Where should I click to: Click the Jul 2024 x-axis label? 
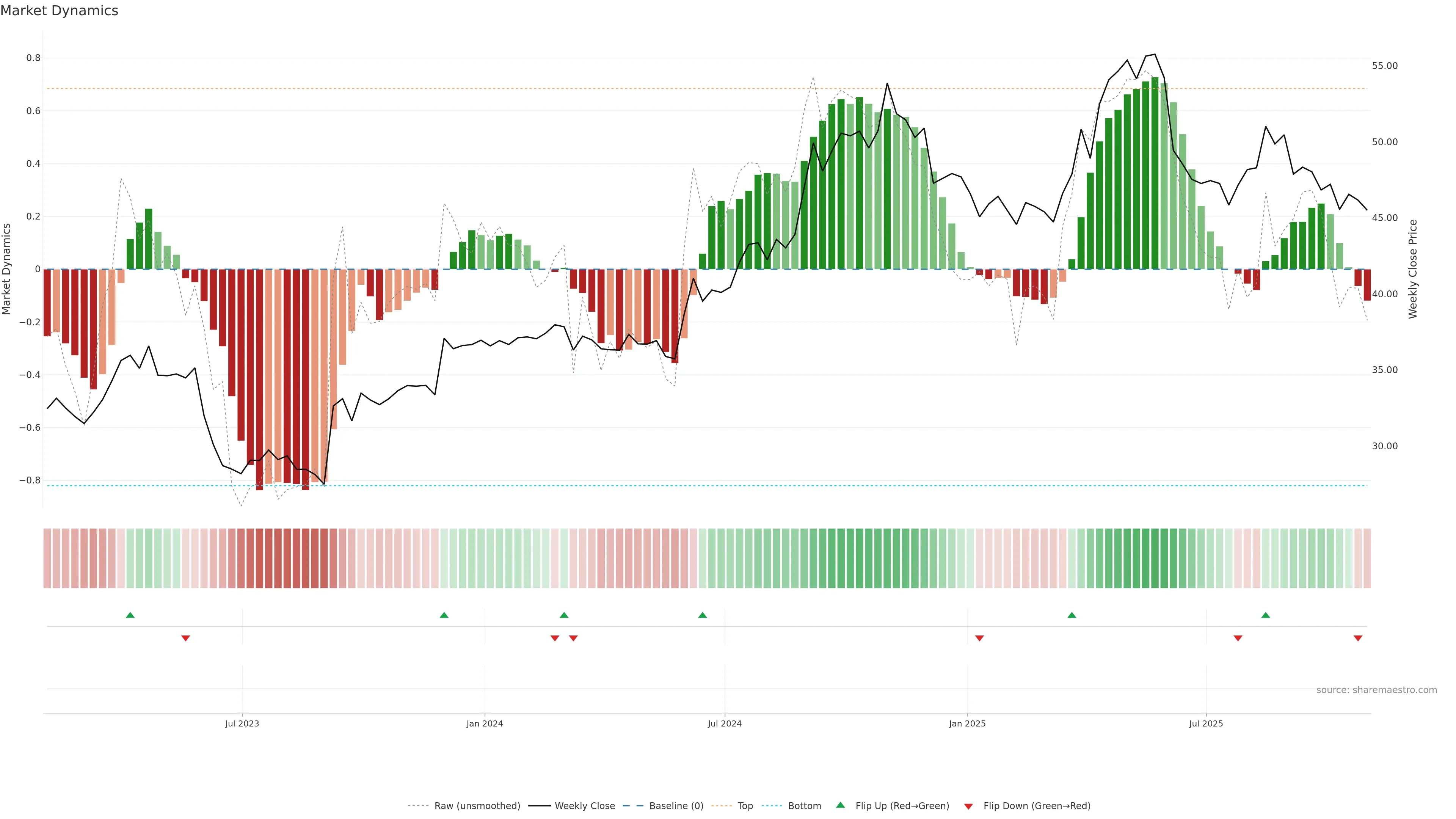click(725, 723)
